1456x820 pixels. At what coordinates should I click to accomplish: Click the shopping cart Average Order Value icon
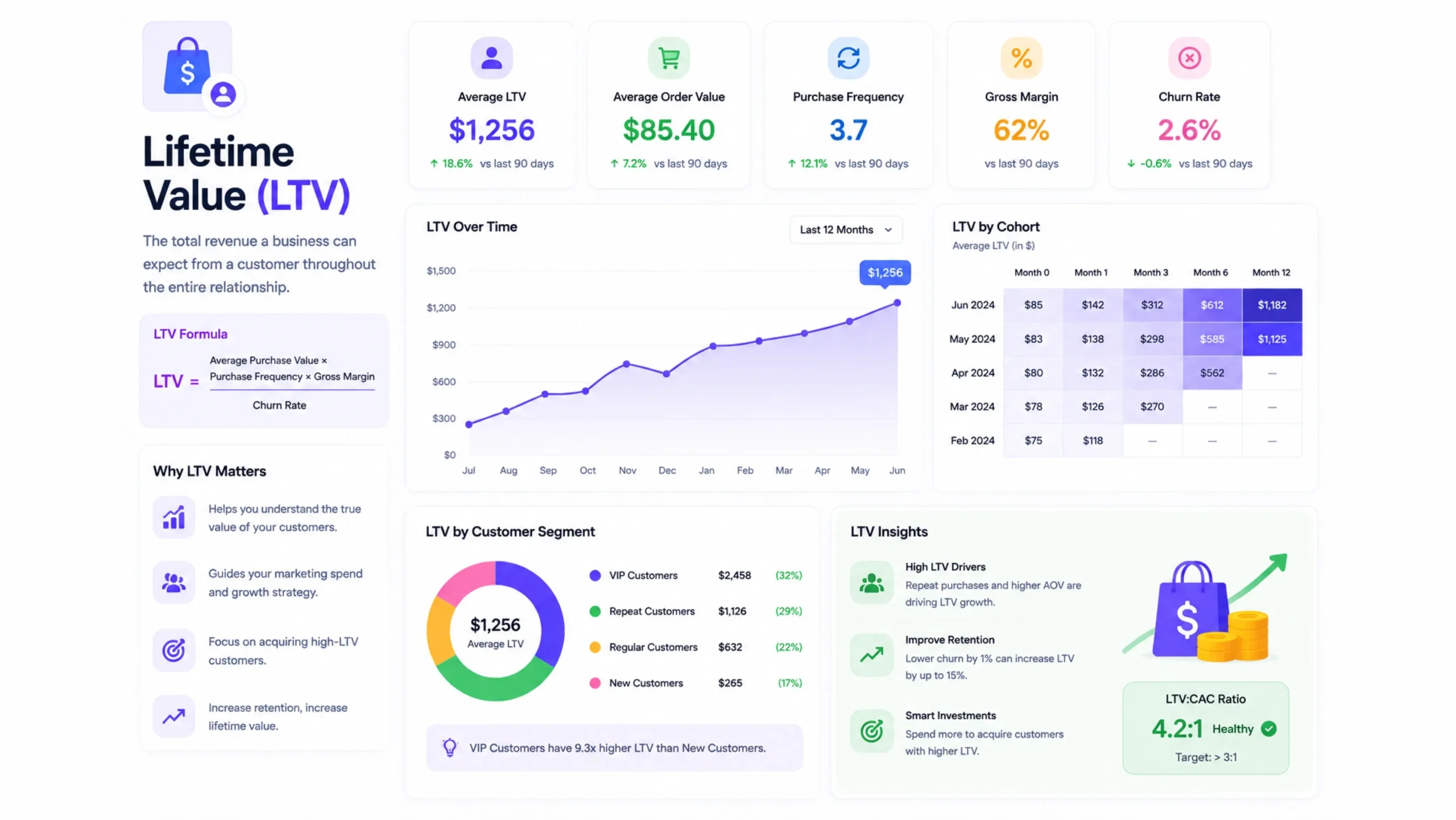point(669,58)
